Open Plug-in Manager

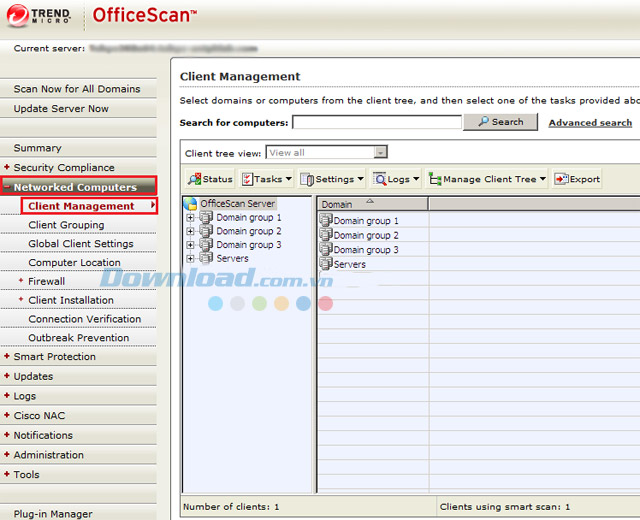point(53,514)
